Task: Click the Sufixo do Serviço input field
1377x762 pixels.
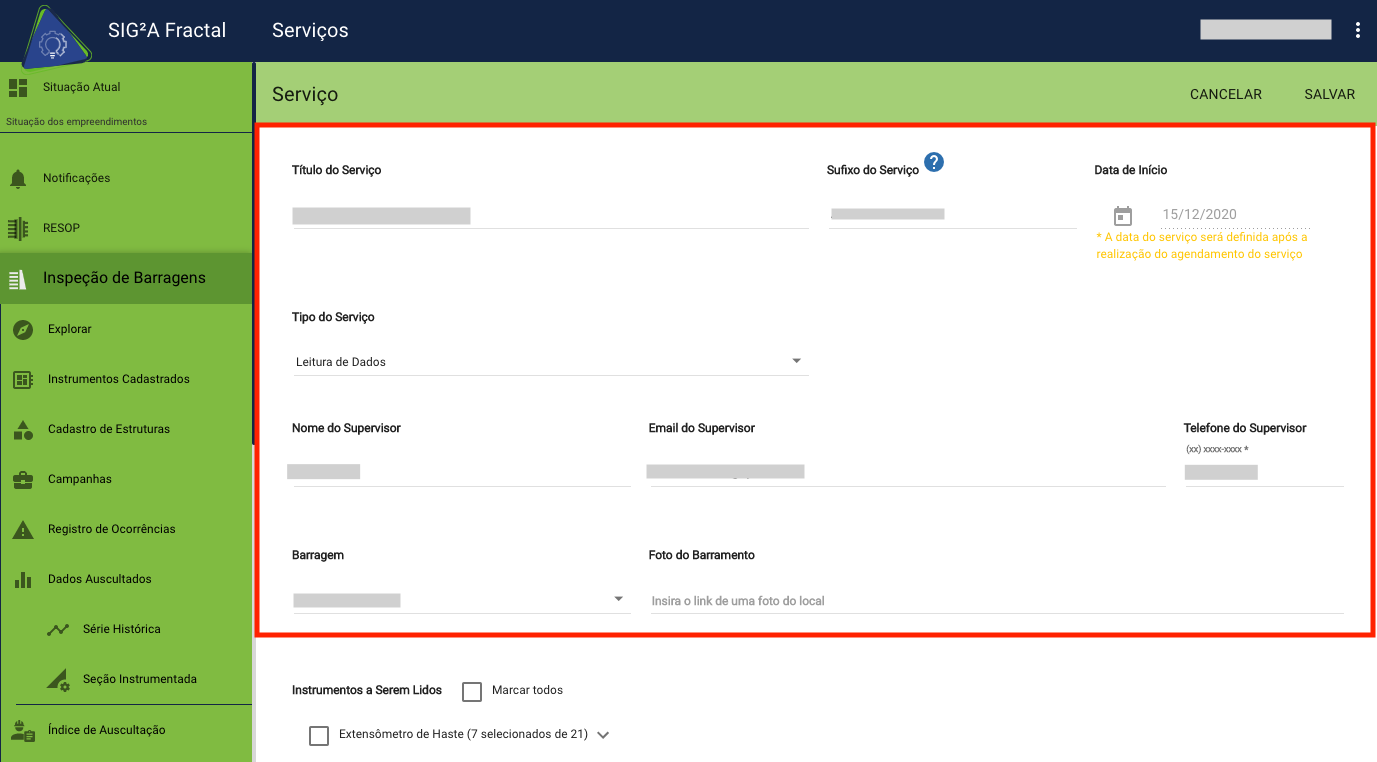Action: 952,214
